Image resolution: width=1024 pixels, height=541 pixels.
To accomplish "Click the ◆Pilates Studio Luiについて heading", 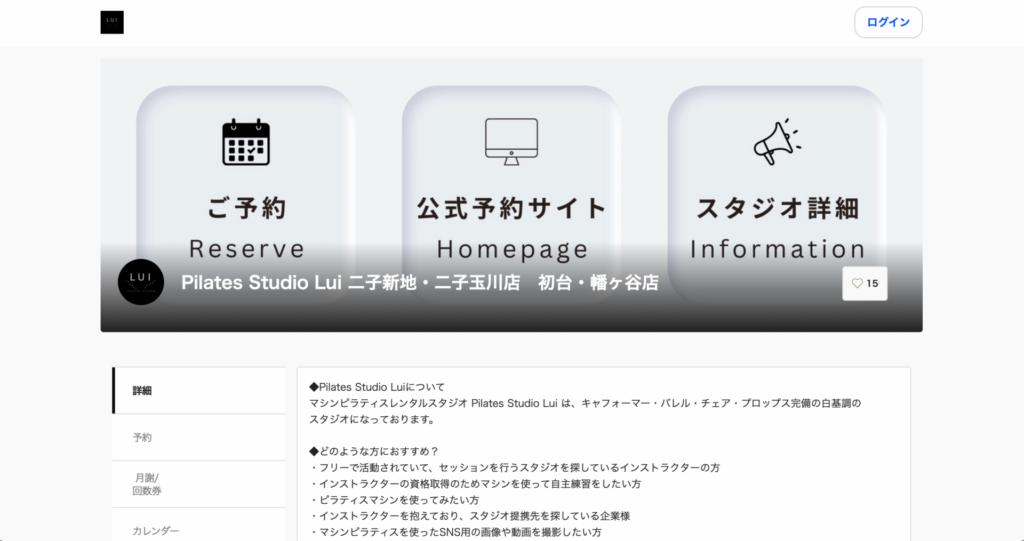I will point(377,387).
